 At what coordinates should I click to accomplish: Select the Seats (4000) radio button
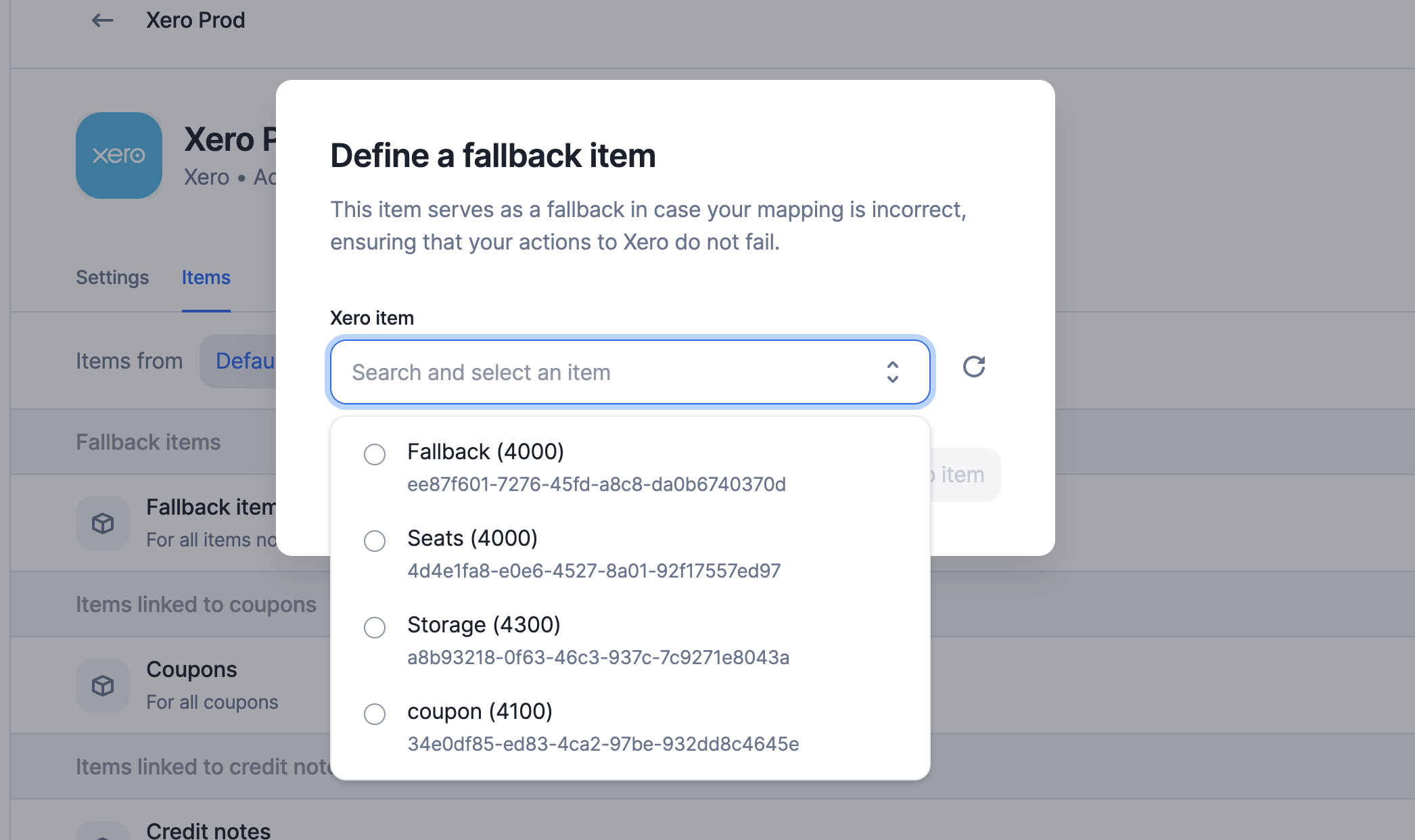click(375, 541)
